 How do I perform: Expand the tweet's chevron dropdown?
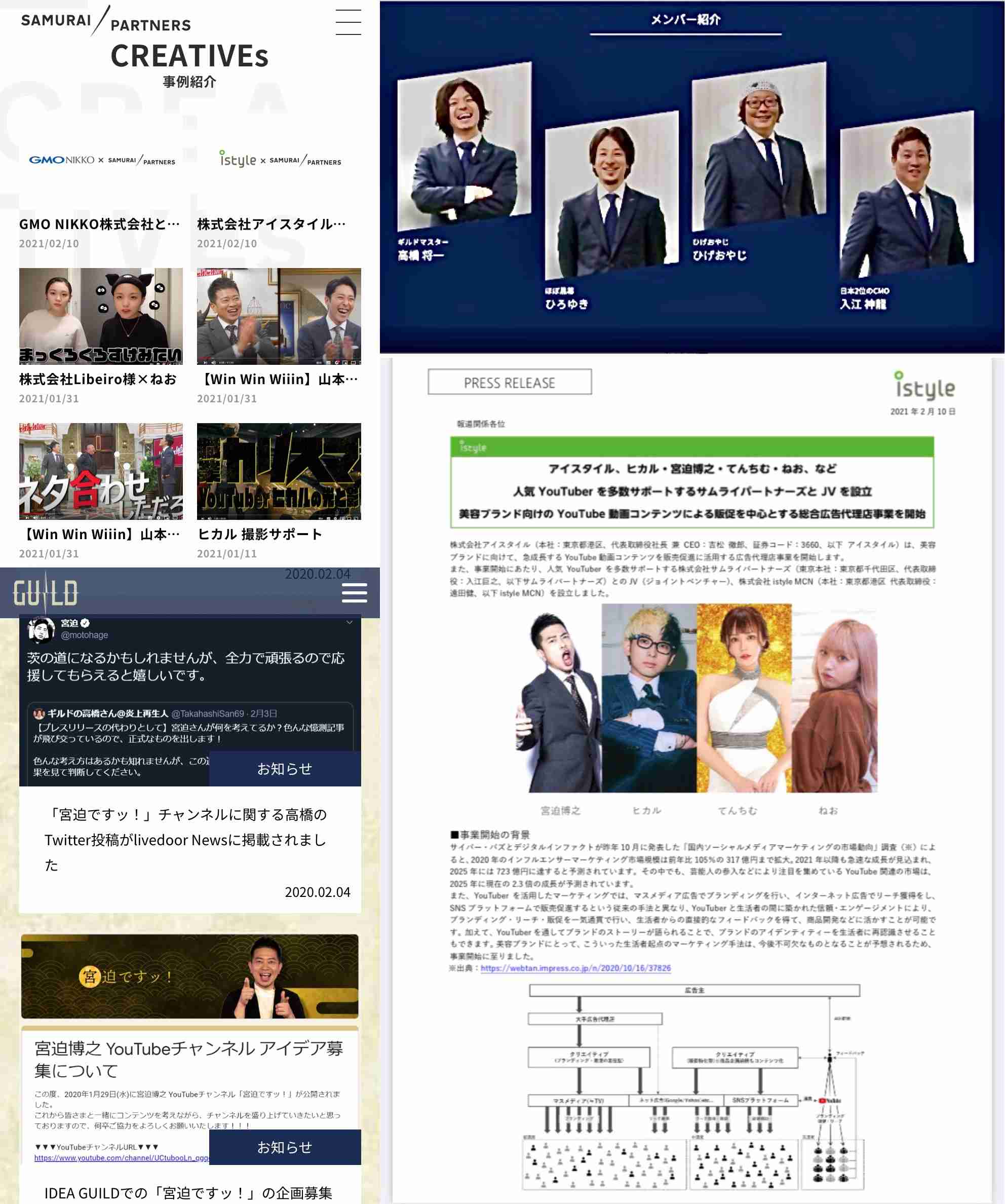pyautogui.click(x=350, y=623)
